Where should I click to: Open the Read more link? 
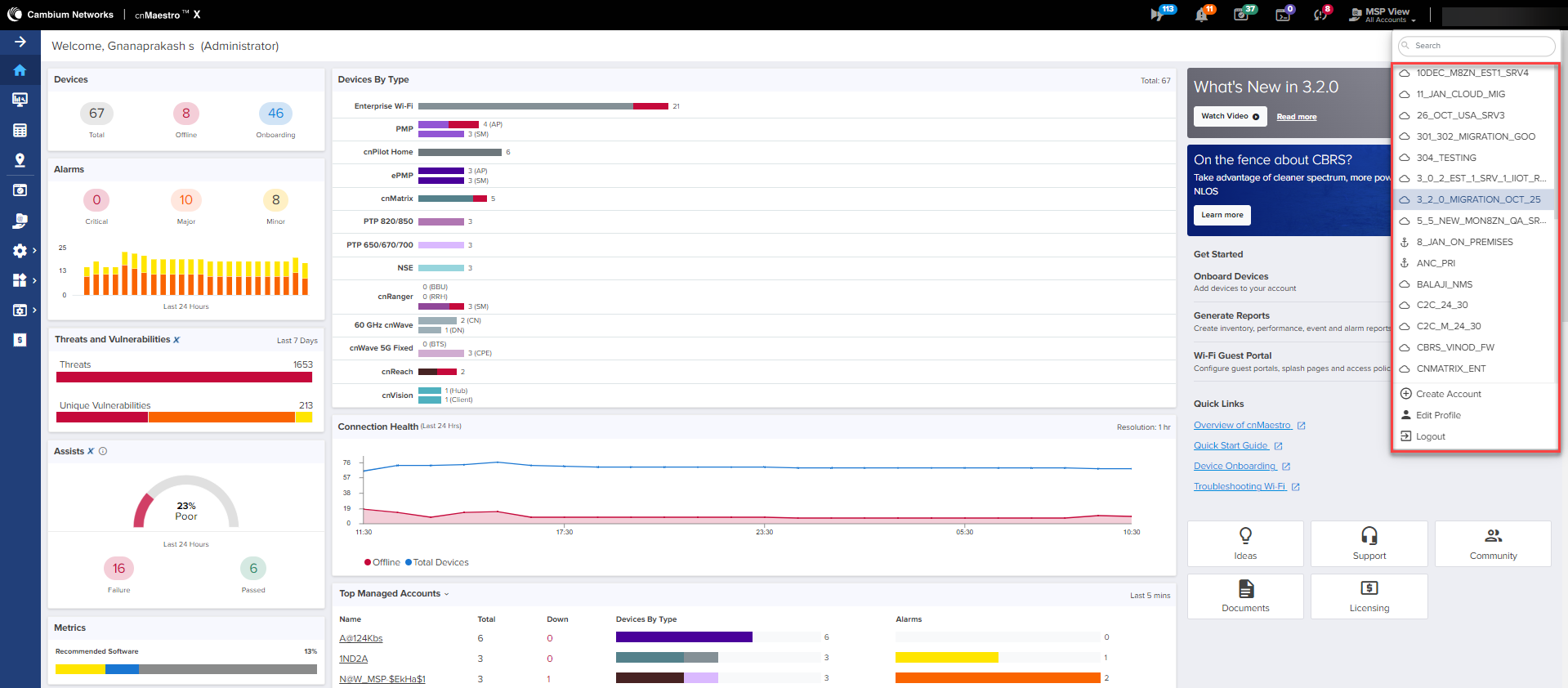click(1297, 117)
